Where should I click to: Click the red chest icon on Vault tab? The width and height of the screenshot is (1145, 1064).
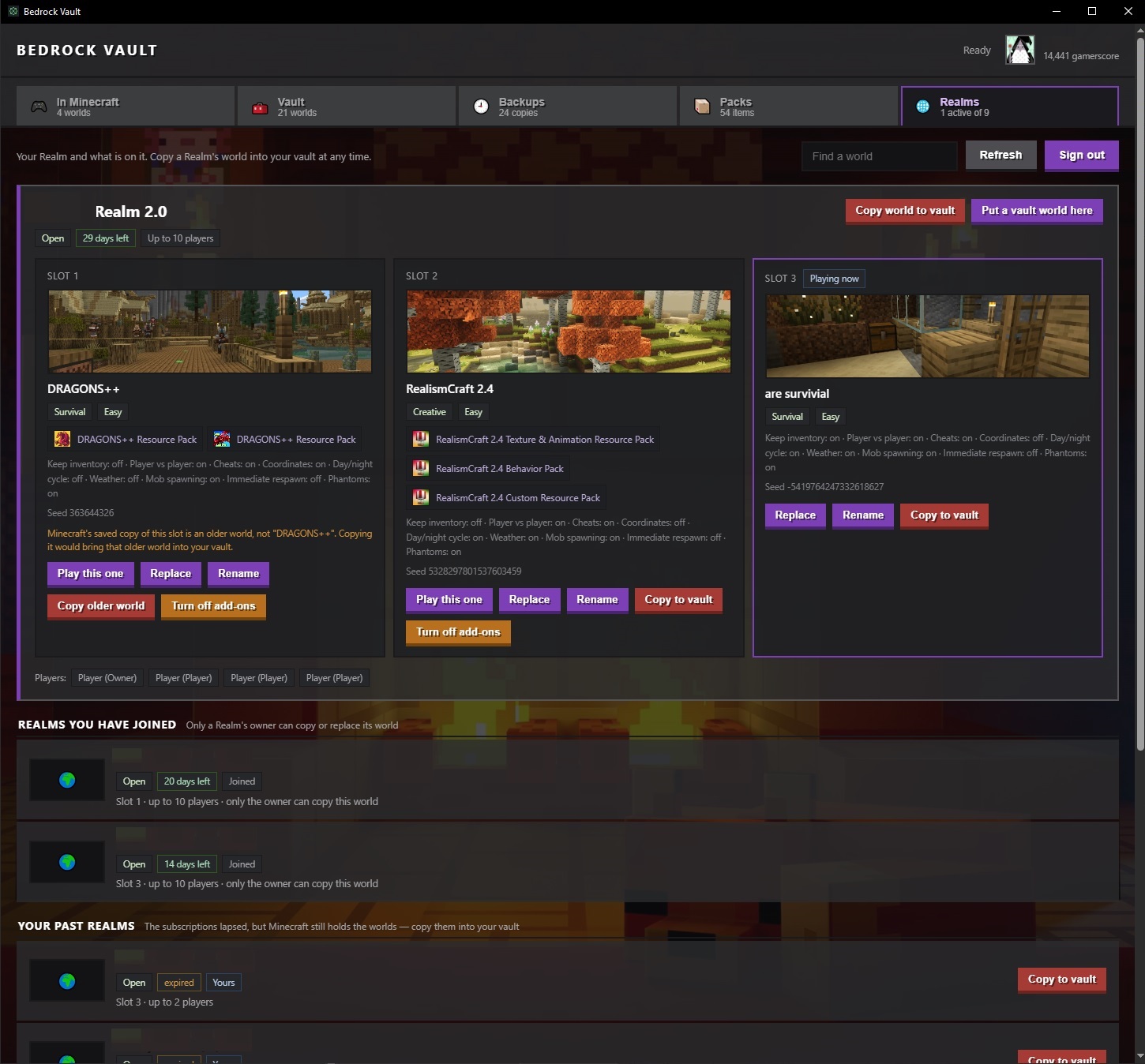tap(260, 107)
